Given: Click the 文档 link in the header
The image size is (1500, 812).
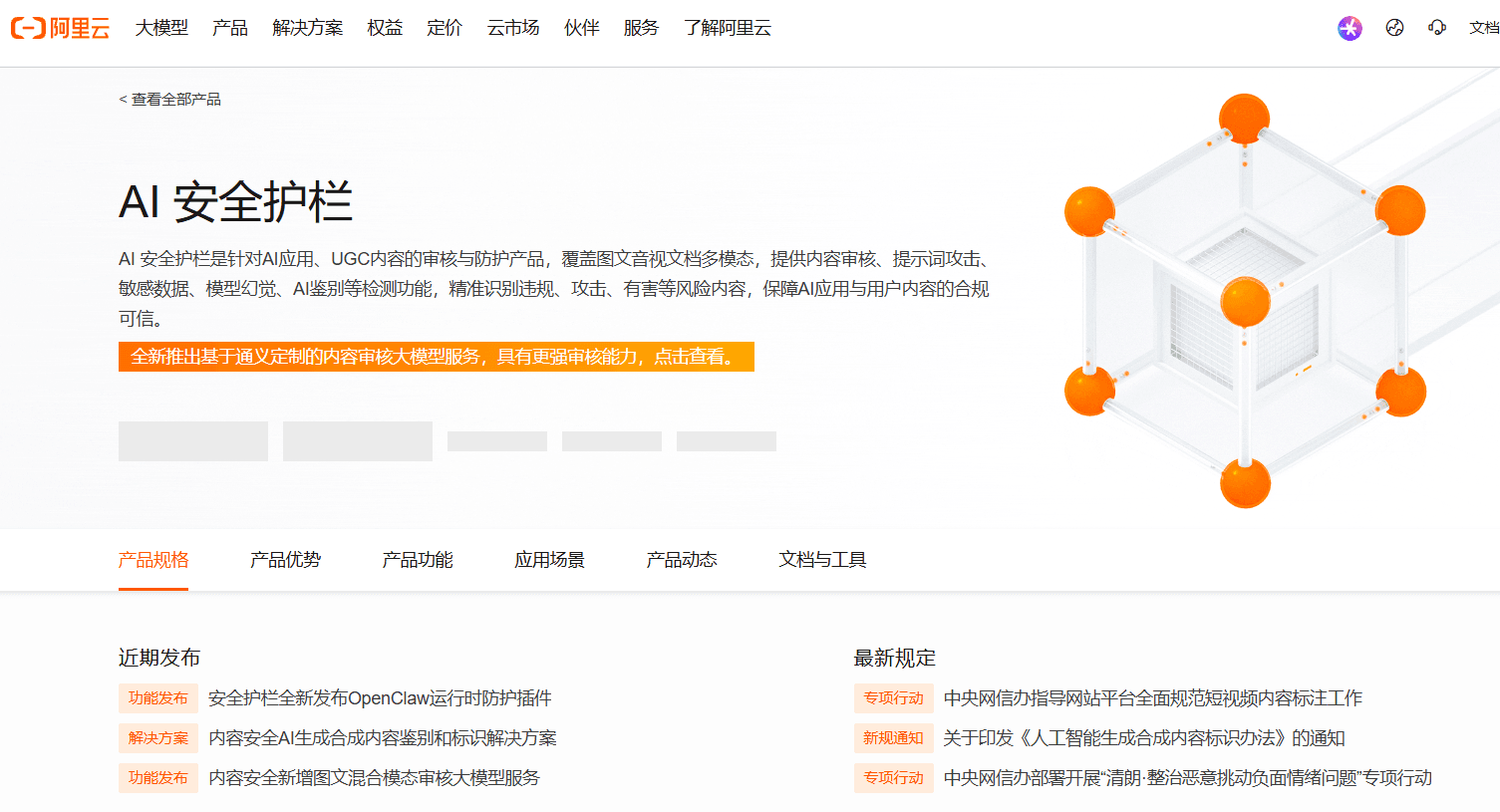Looking at the screenshot, I should (1484, 28).
